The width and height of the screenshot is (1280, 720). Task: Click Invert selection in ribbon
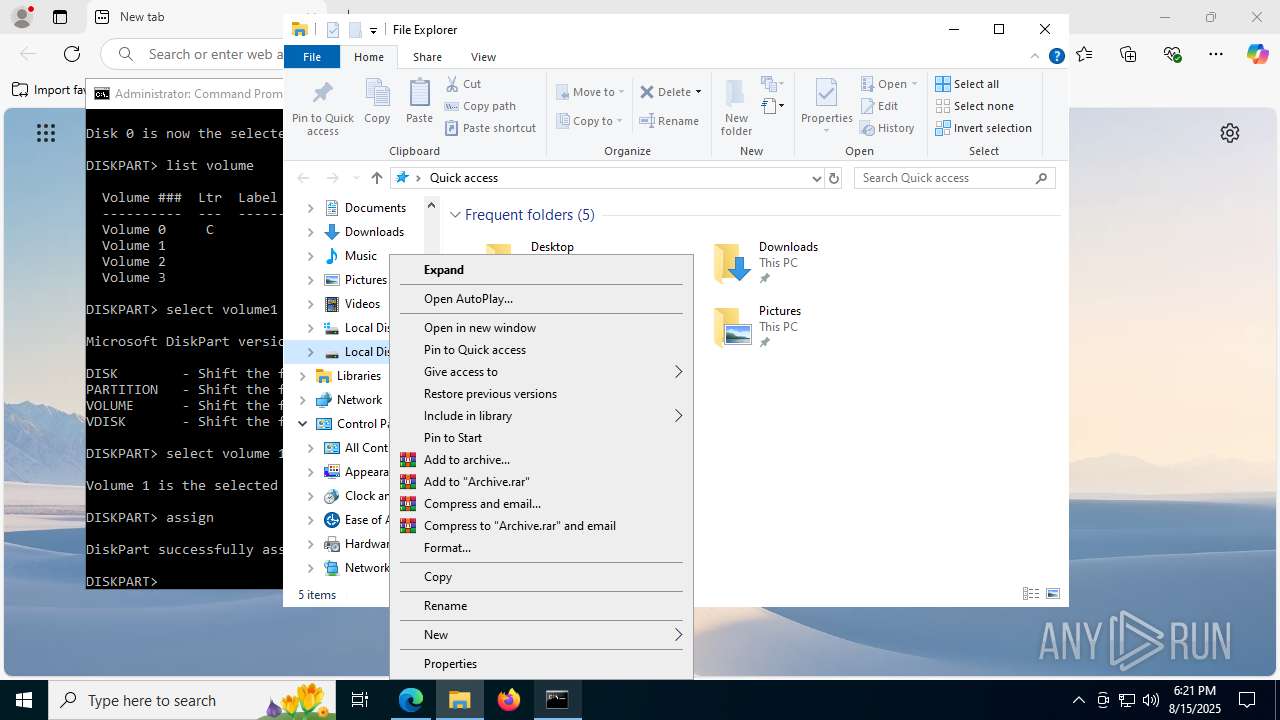coord(983,128)
